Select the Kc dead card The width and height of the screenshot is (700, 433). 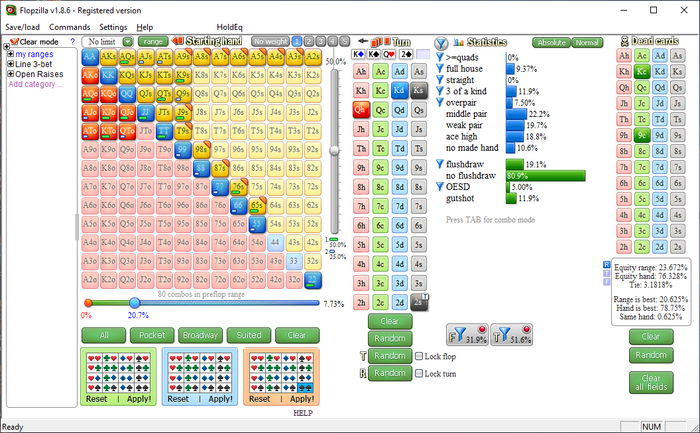coord(642,71)
